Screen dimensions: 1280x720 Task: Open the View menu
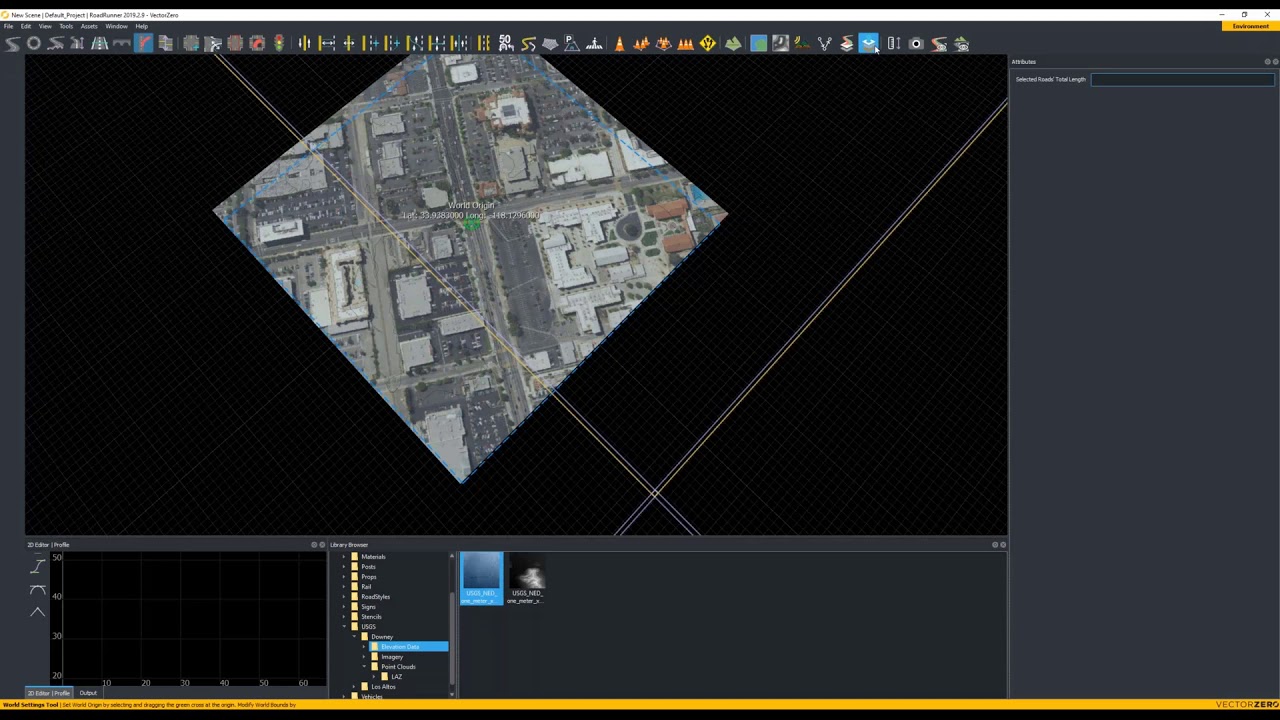[45, 26]
